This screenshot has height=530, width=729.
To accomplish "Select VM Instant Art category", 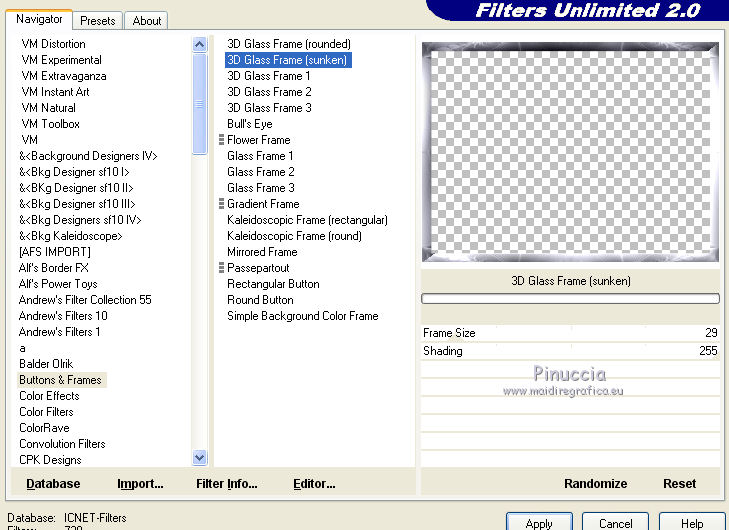I will pos(55,92).
